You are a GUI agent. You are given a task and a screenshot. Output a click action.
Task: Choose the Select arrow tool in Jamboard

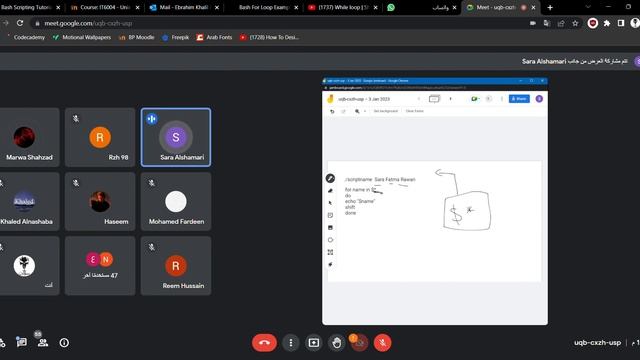330,203
